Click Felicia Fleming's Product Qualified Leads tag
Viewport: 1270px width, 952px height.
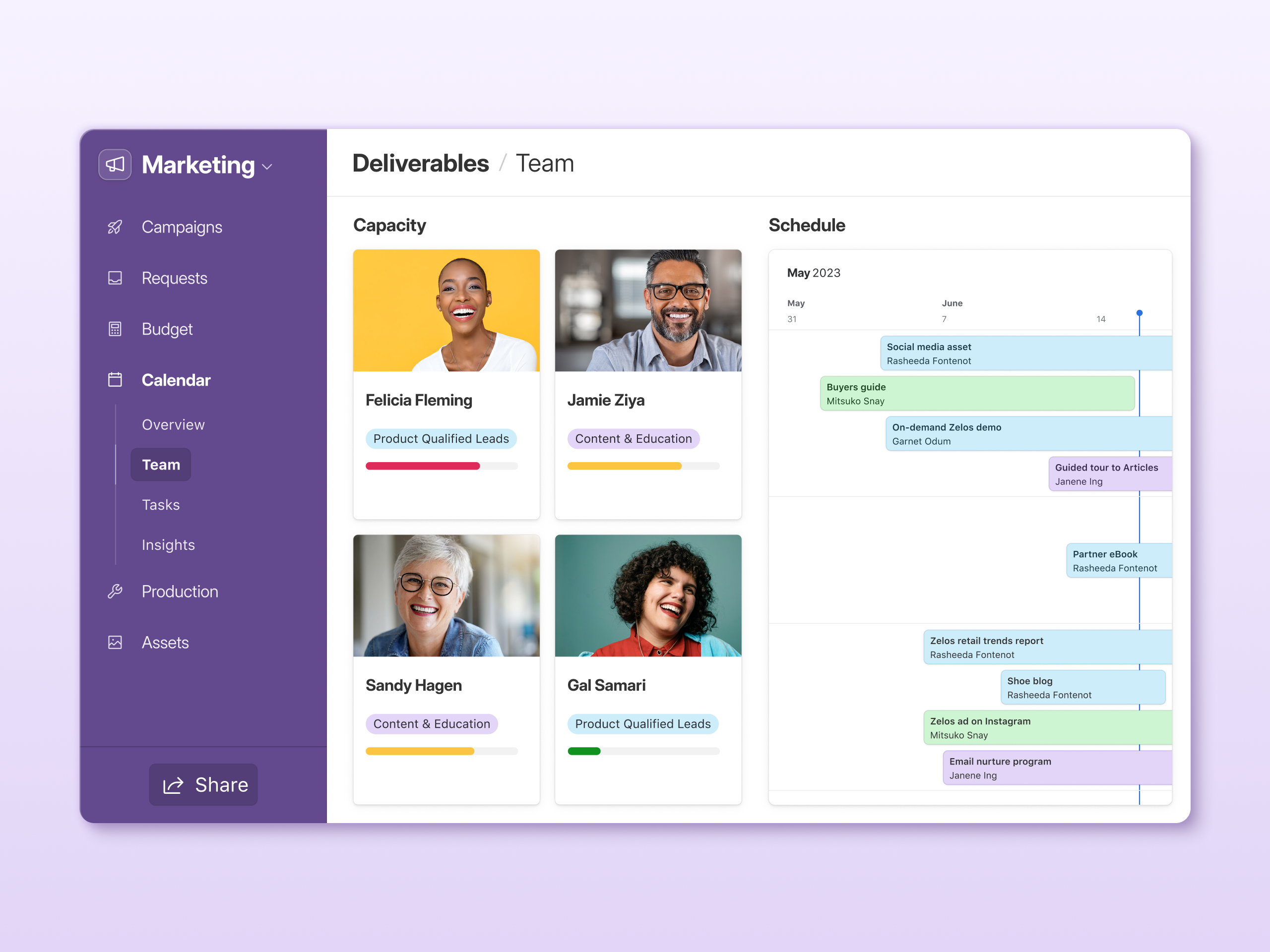[441, 439]
